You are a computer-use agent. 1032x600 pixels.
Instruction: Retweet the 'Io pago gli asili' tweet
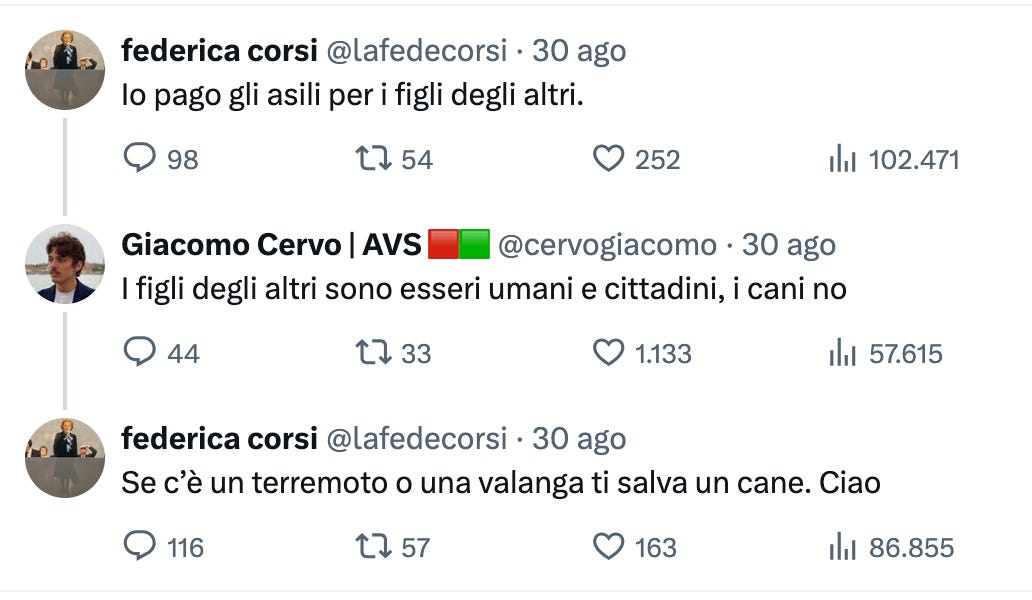click(x=373, y=159)
